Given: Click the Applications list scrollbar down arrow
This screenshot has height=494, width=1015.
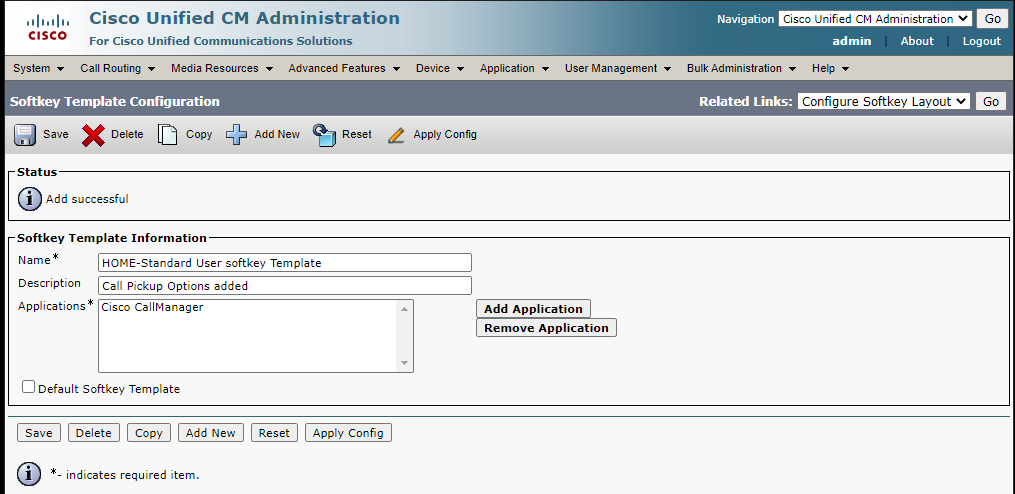Looking at the screenshot, I should [405, 363].
